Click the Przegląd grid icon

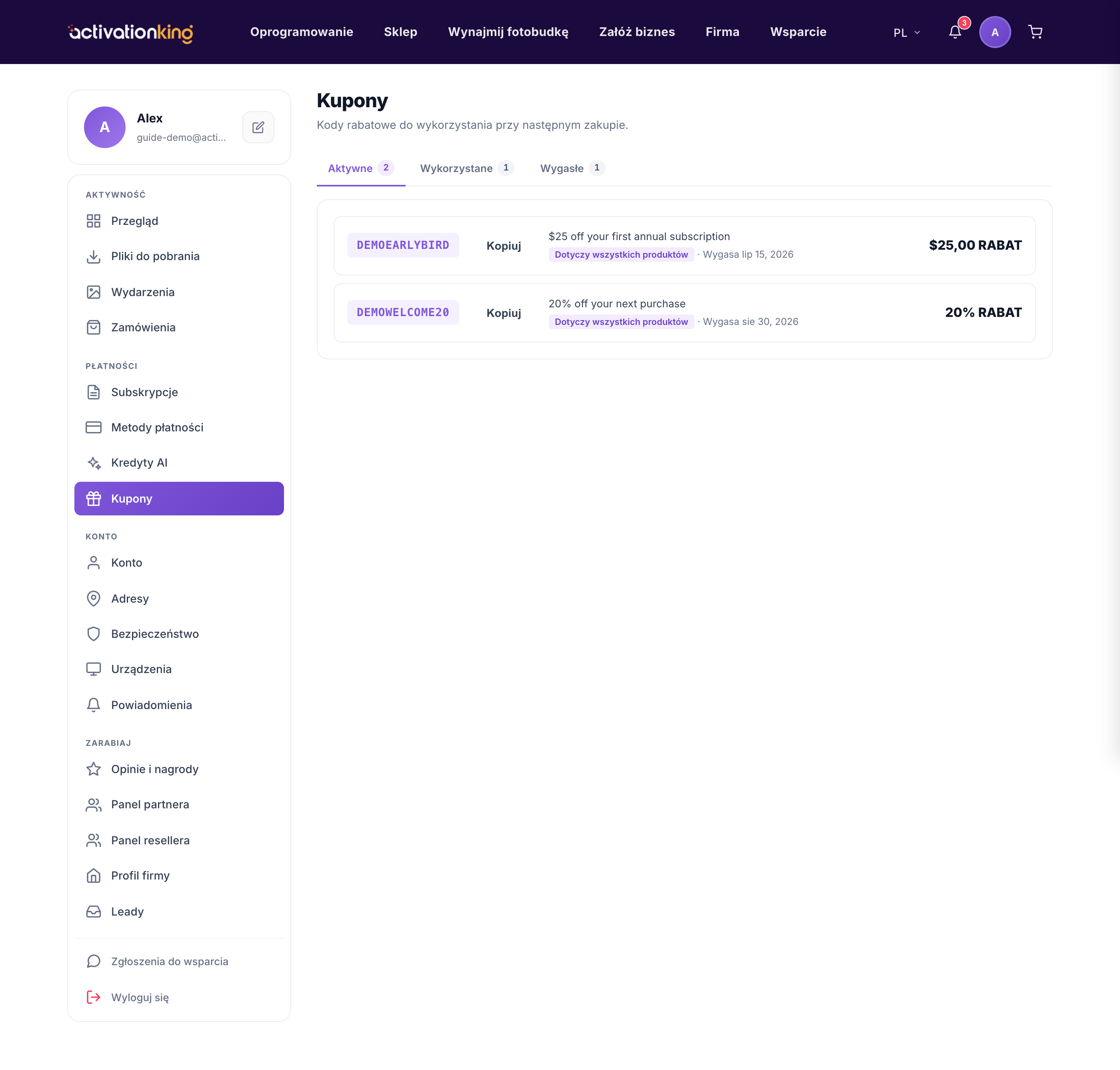94,221
